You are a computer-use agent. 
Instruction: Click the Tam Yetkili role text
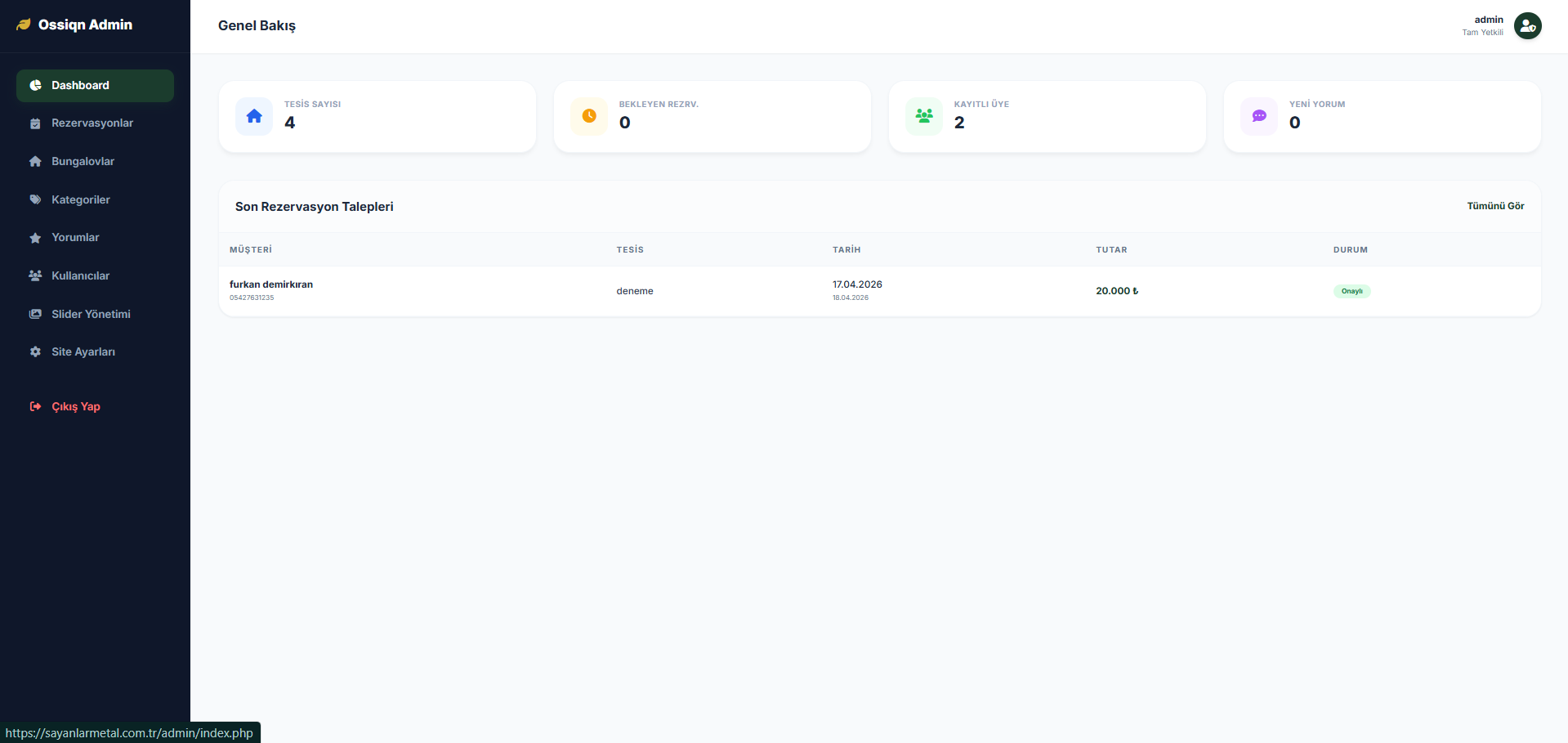point(1482,33)
